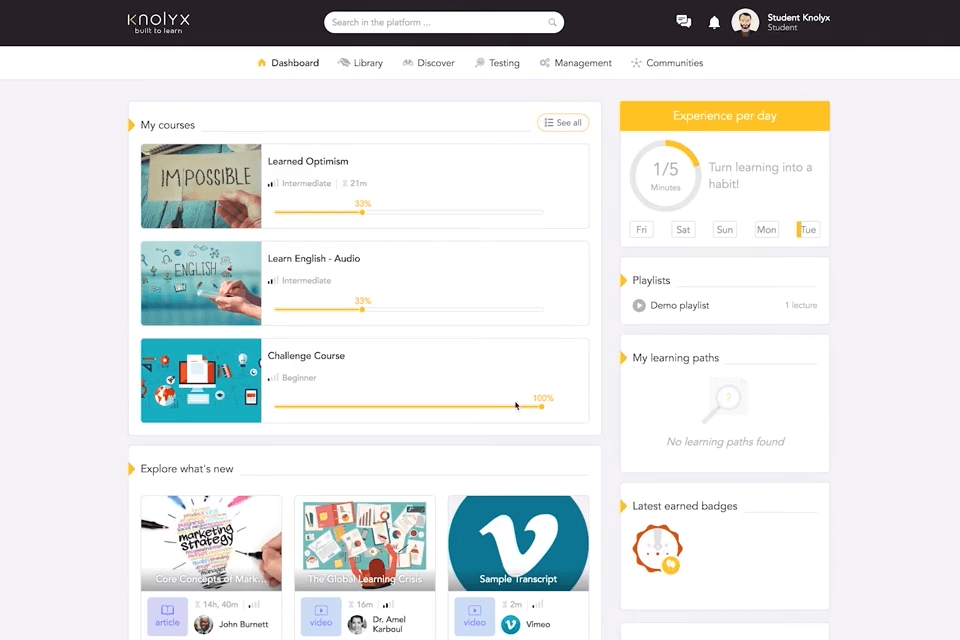Select the Tue day box

808,230
